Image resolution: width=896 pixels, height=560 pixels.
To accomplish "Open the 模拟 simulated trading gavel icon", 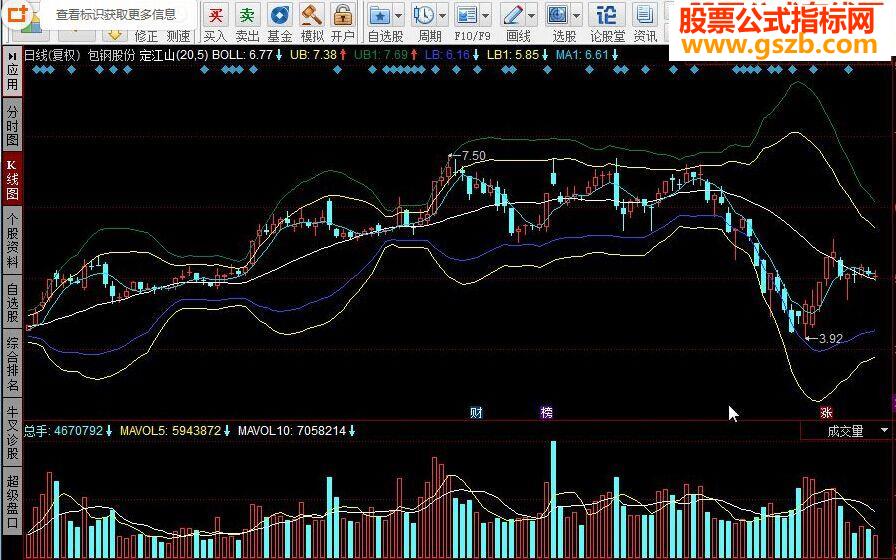I will (312, 15).
